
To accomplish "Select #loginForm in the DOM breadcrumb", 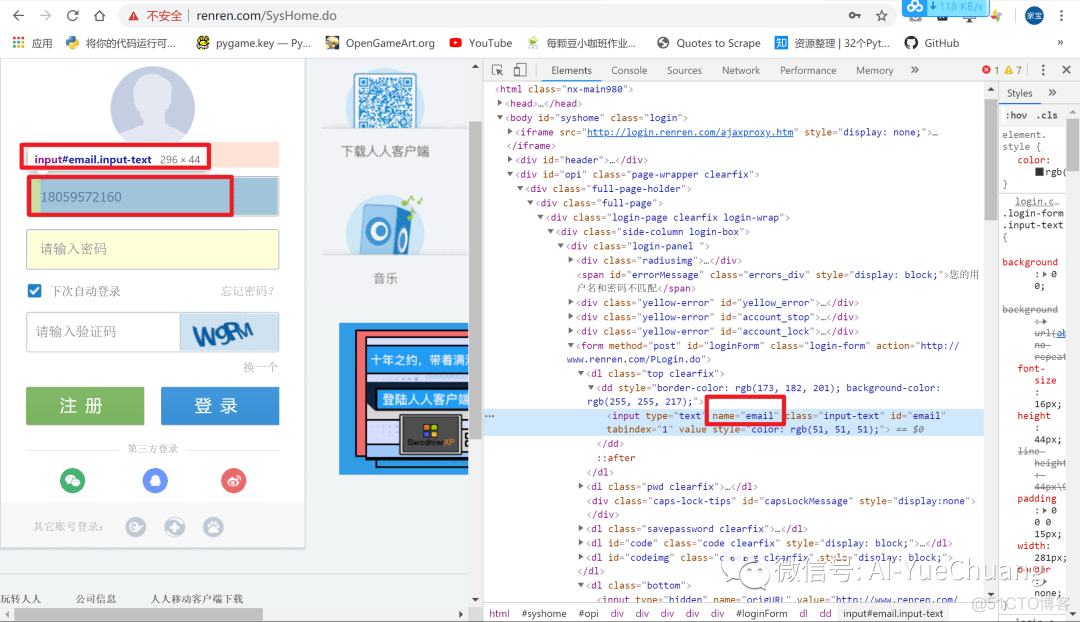I will pos(761,614).
